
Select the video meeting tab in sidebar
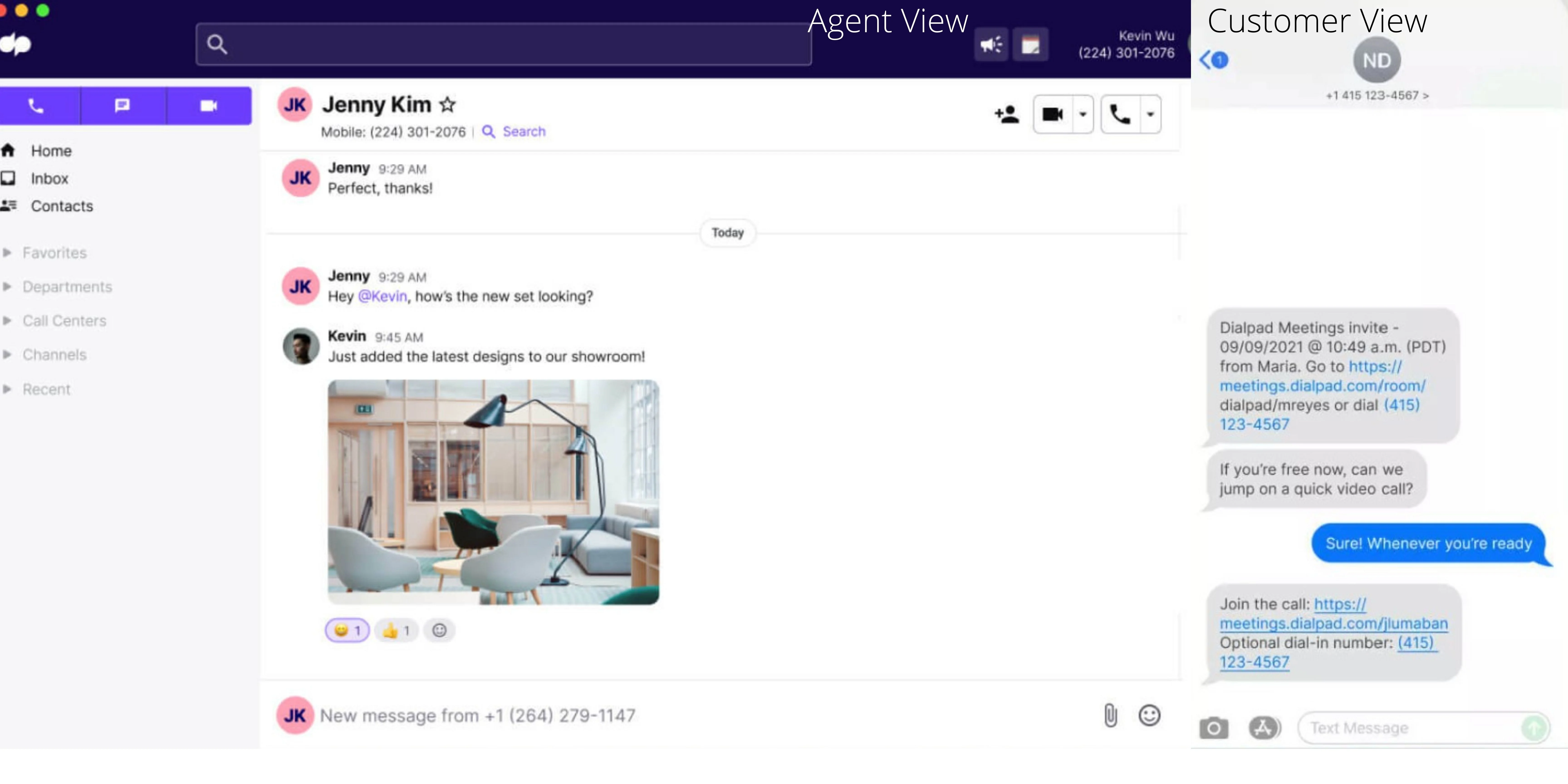point(209,106)
